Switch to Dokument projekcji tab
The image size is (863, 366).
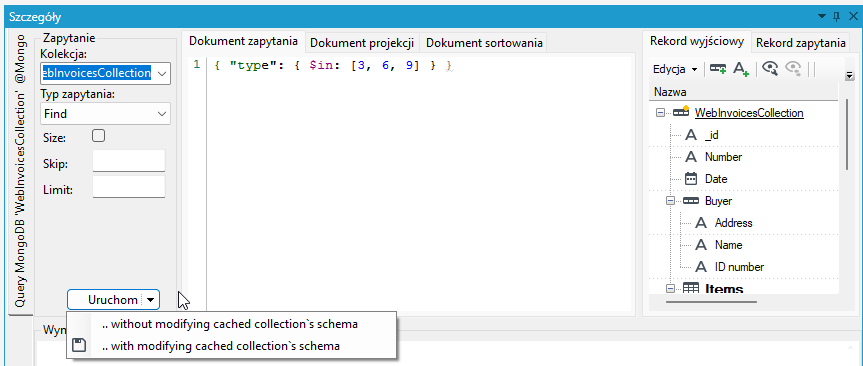[x=362, y=42]
